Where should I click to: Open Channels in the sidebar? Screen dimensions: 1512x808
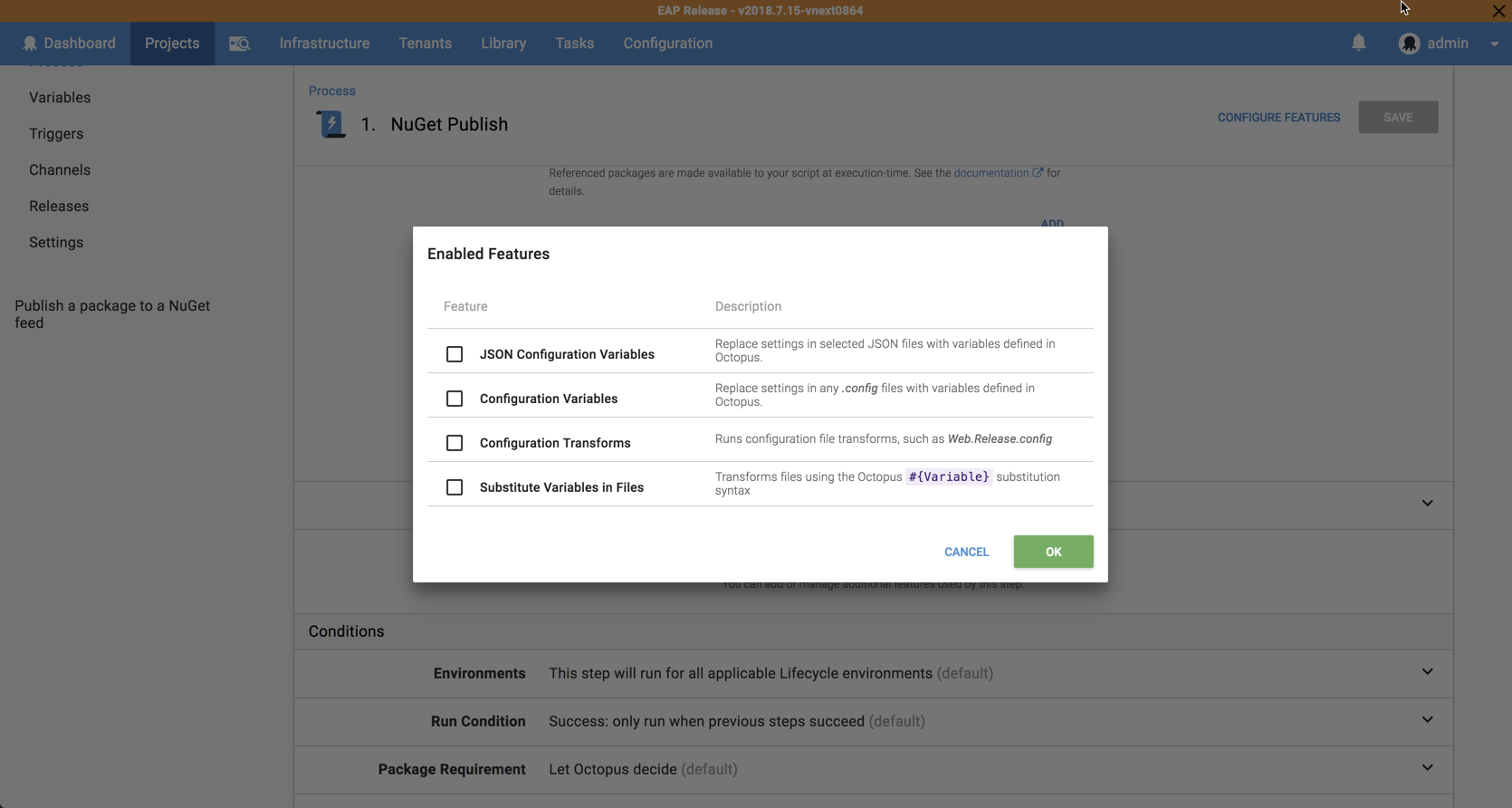[60, 170]
